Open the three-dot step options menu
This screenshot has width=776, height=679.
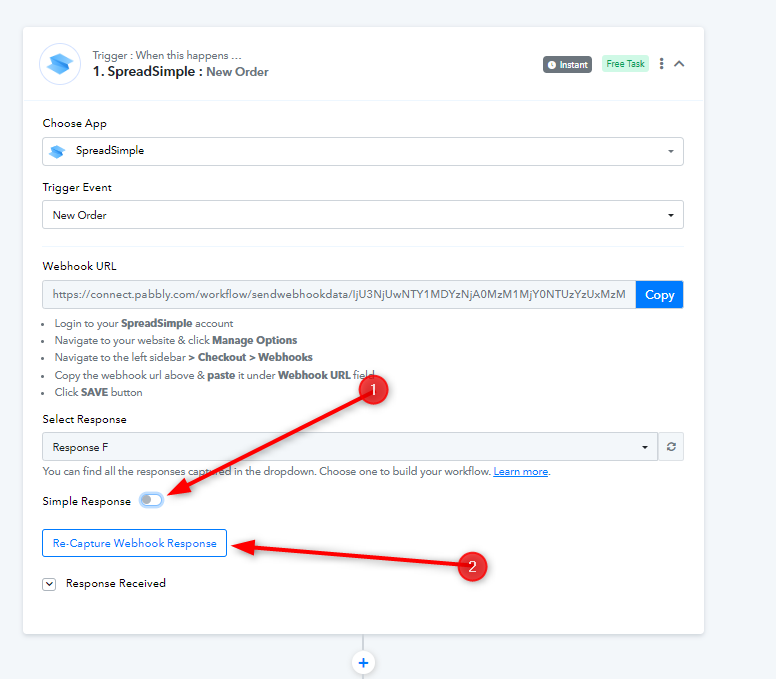coord(662,64)
